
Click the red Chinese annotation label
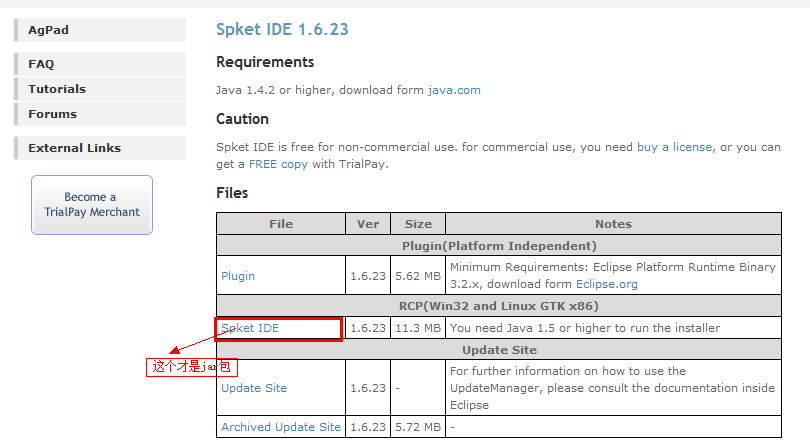(194, 367)
